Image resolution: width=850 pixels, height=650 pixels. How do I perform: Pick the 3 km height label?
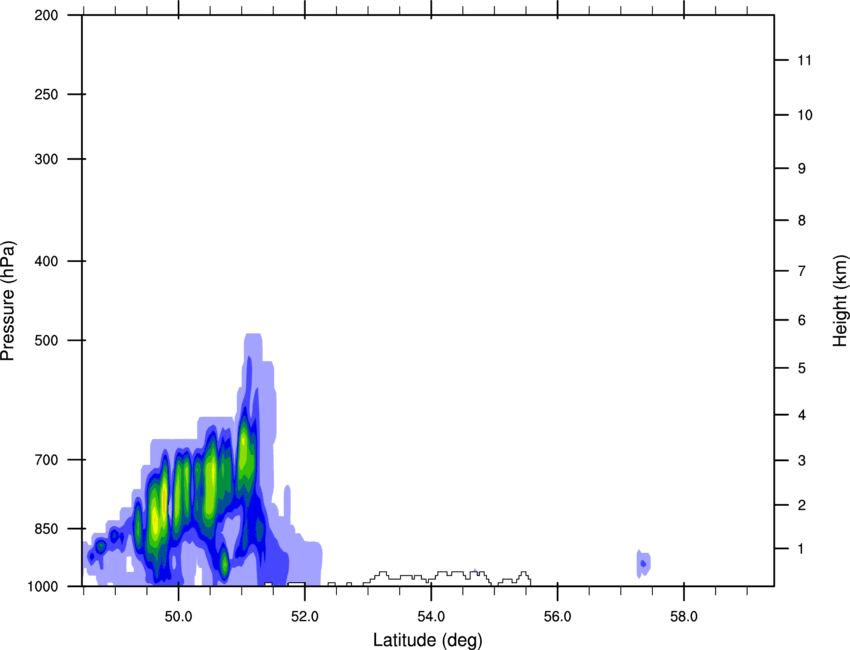click(802, 461)
